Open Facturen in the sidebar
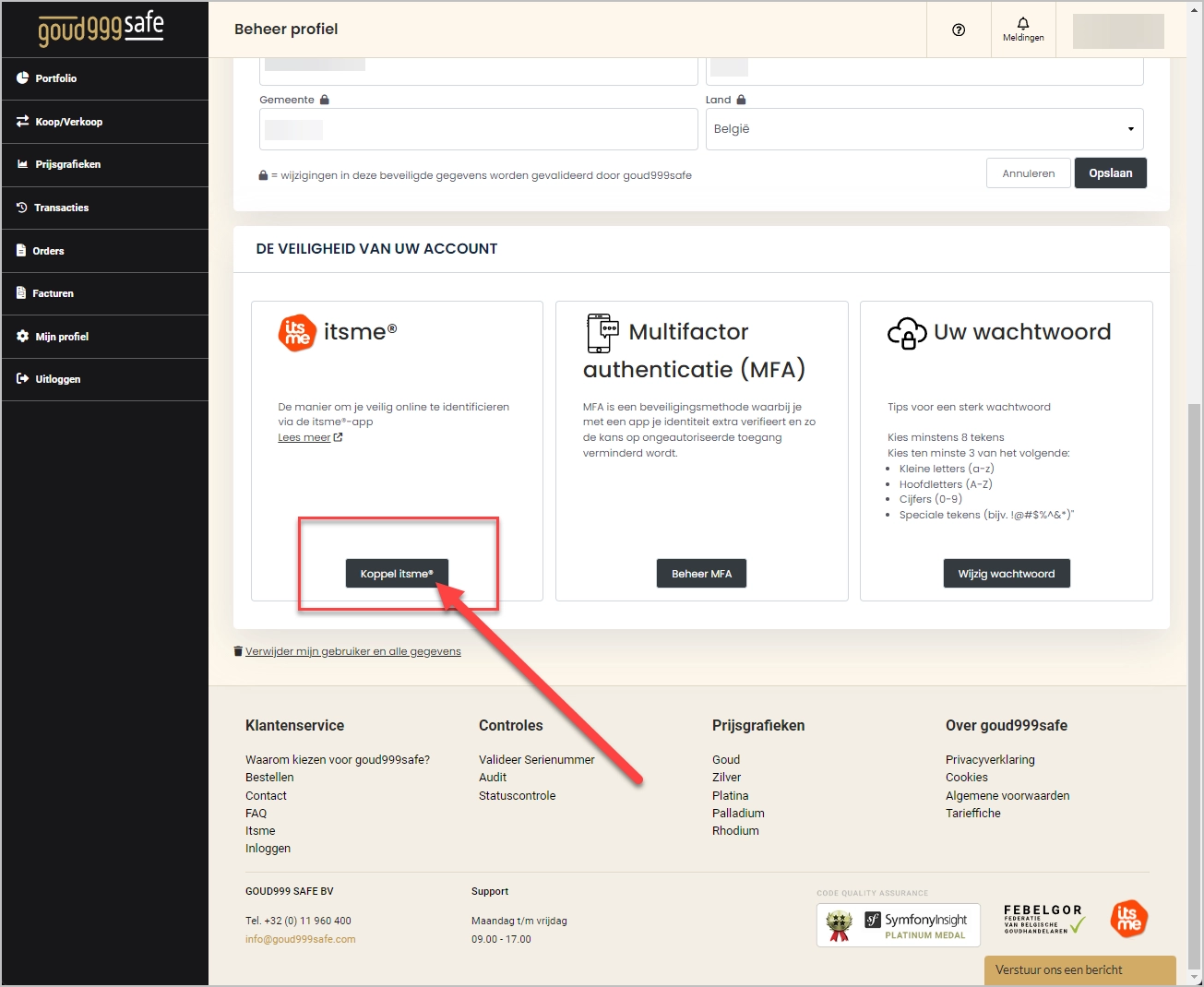Viewport: 1204px width, 987px height. (x=104, y=293)
